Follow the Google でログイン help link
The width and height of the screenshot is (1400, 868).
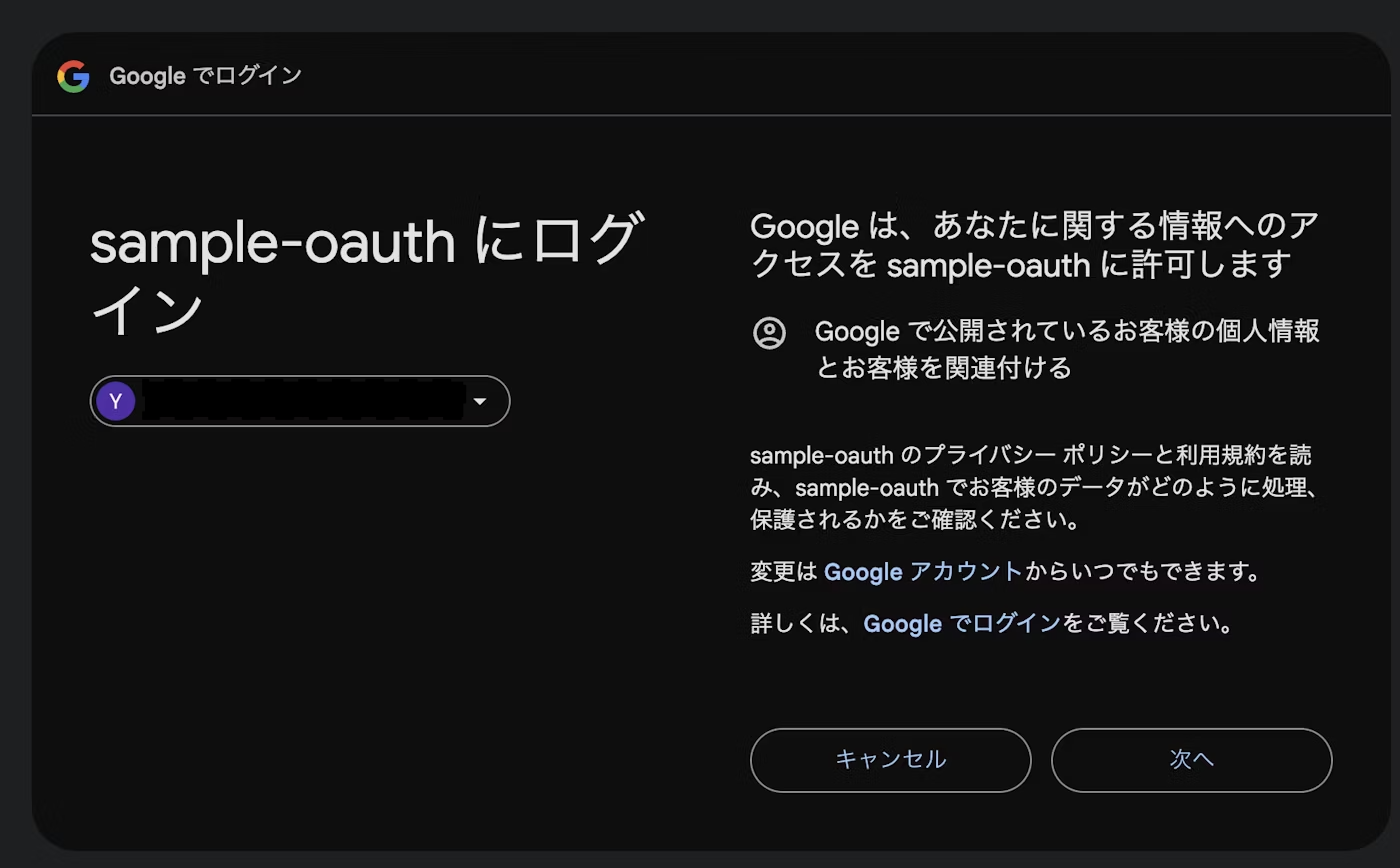[x=962, y=623]
